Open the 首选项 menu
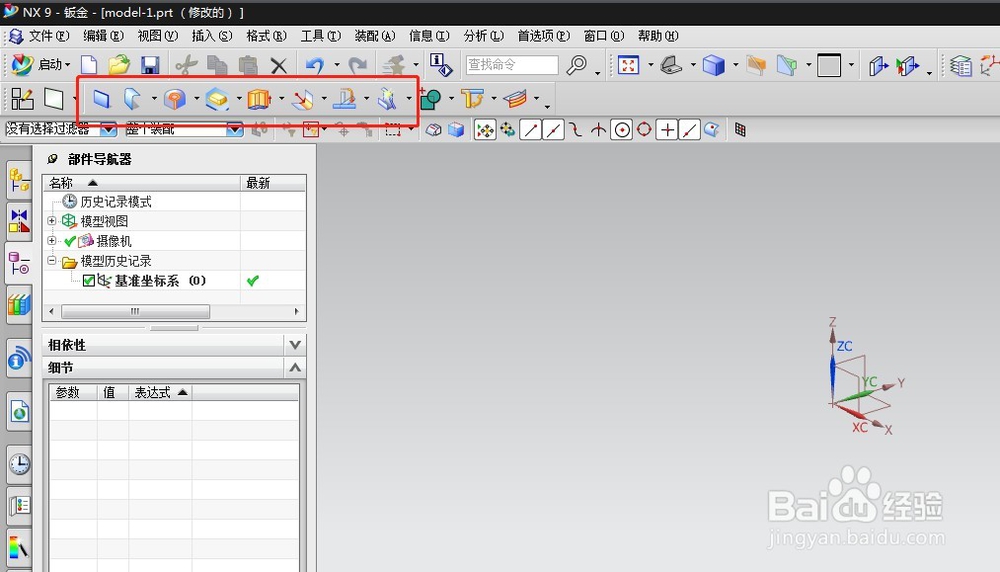The image size is (1000, 572). pyautogui.click(x=544, y=36)
